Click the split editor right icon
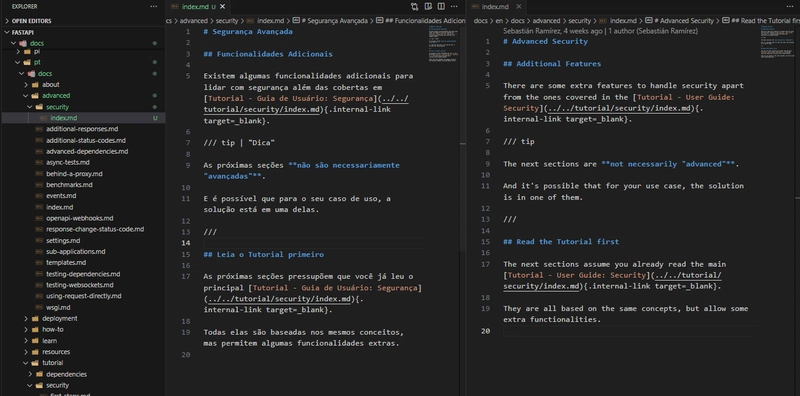 coord(441,7)
